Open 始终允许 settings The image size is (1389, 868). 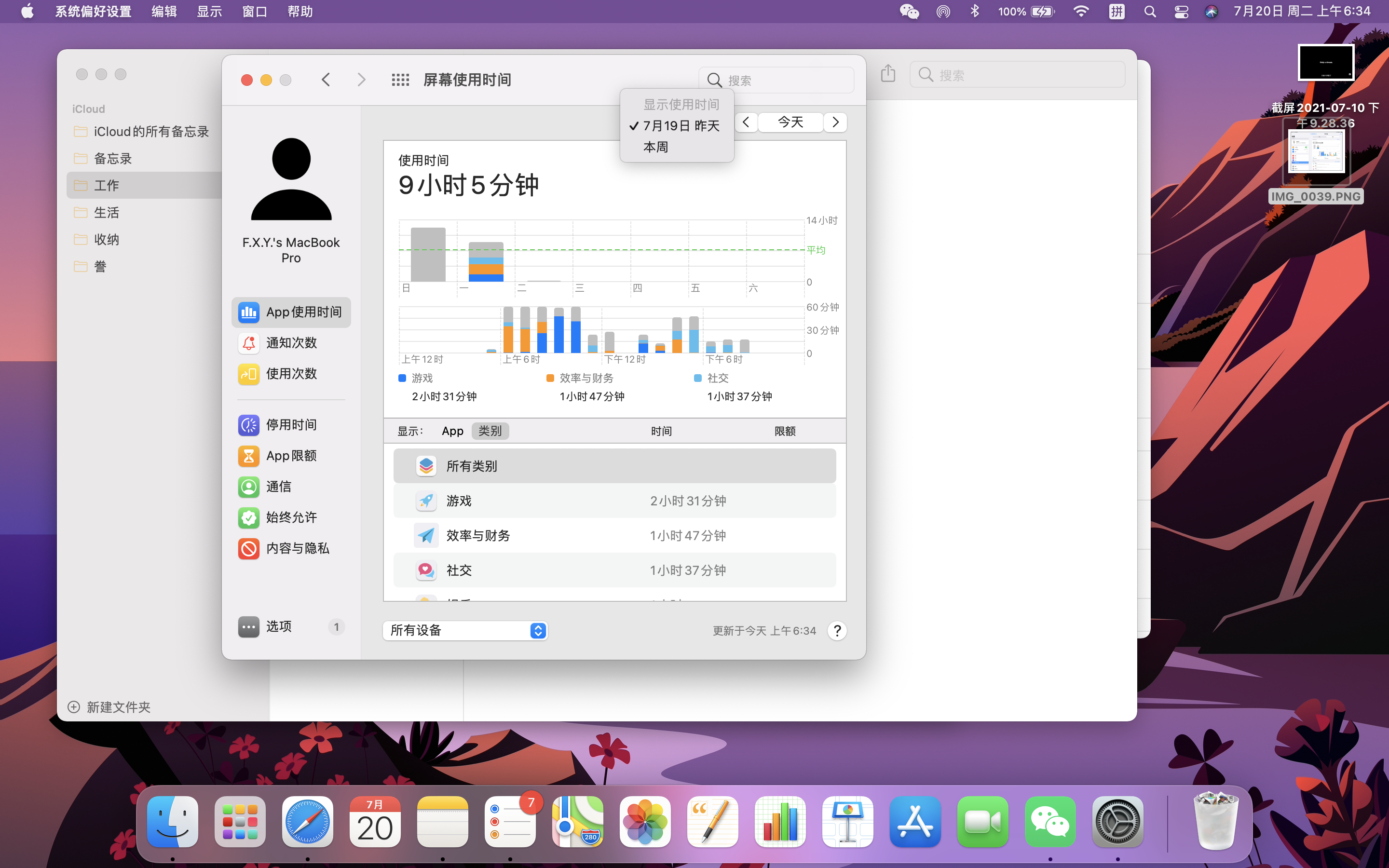click(291, 517)
